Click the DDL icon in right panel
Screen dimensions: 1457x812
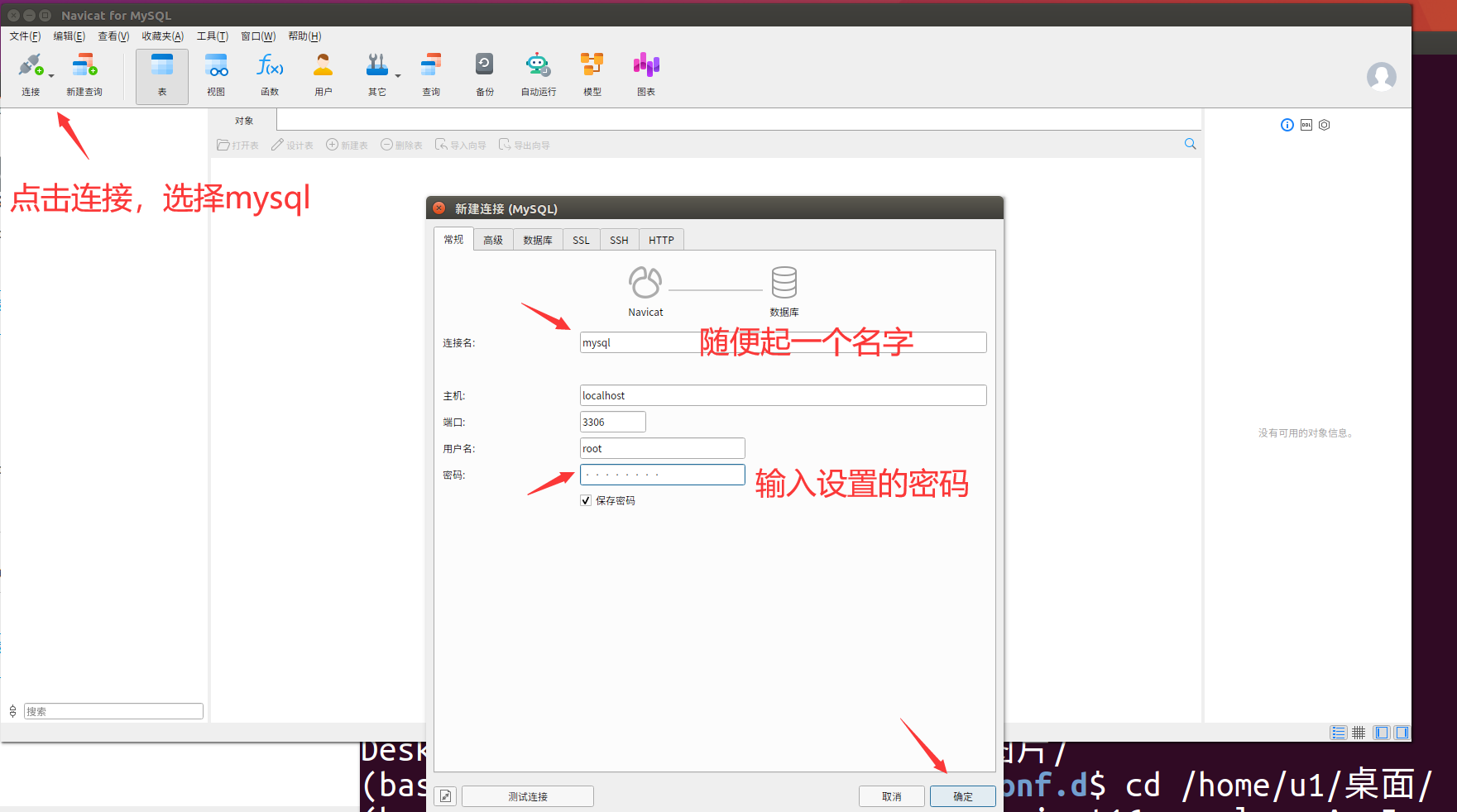tap(1306, 125)
